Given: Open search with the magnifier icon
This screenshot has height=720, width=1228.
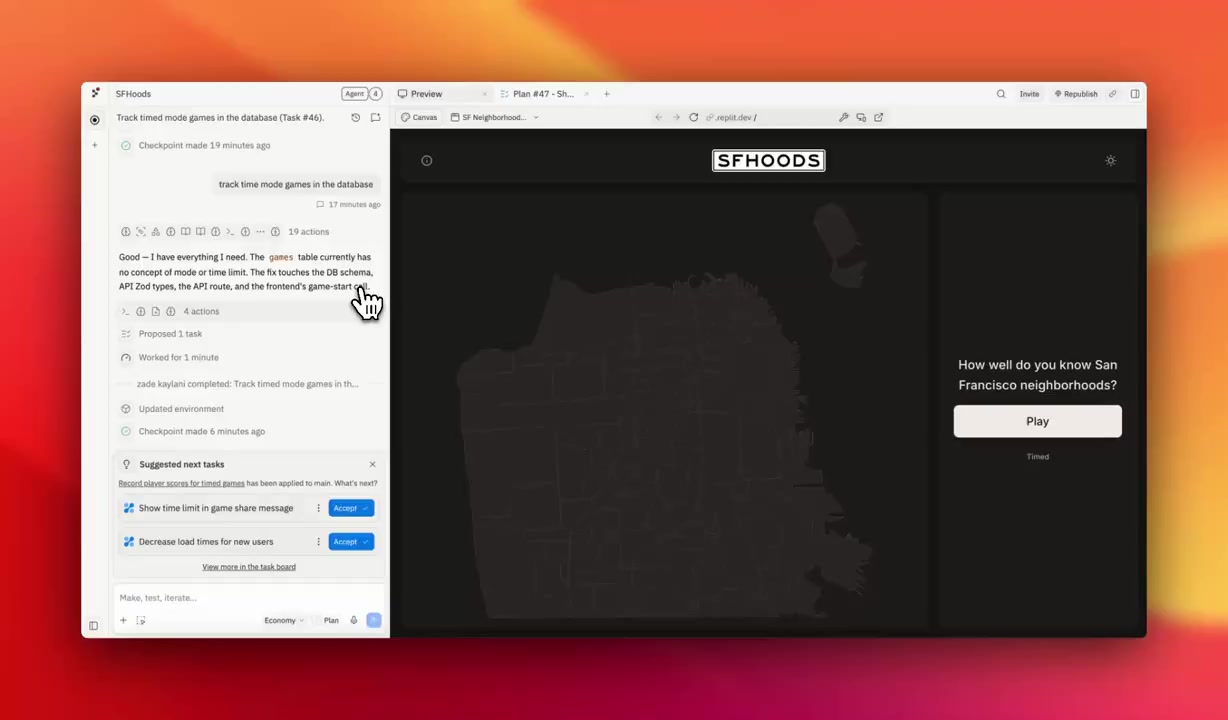Looking at the screenshot, I should click(1001, 94).
